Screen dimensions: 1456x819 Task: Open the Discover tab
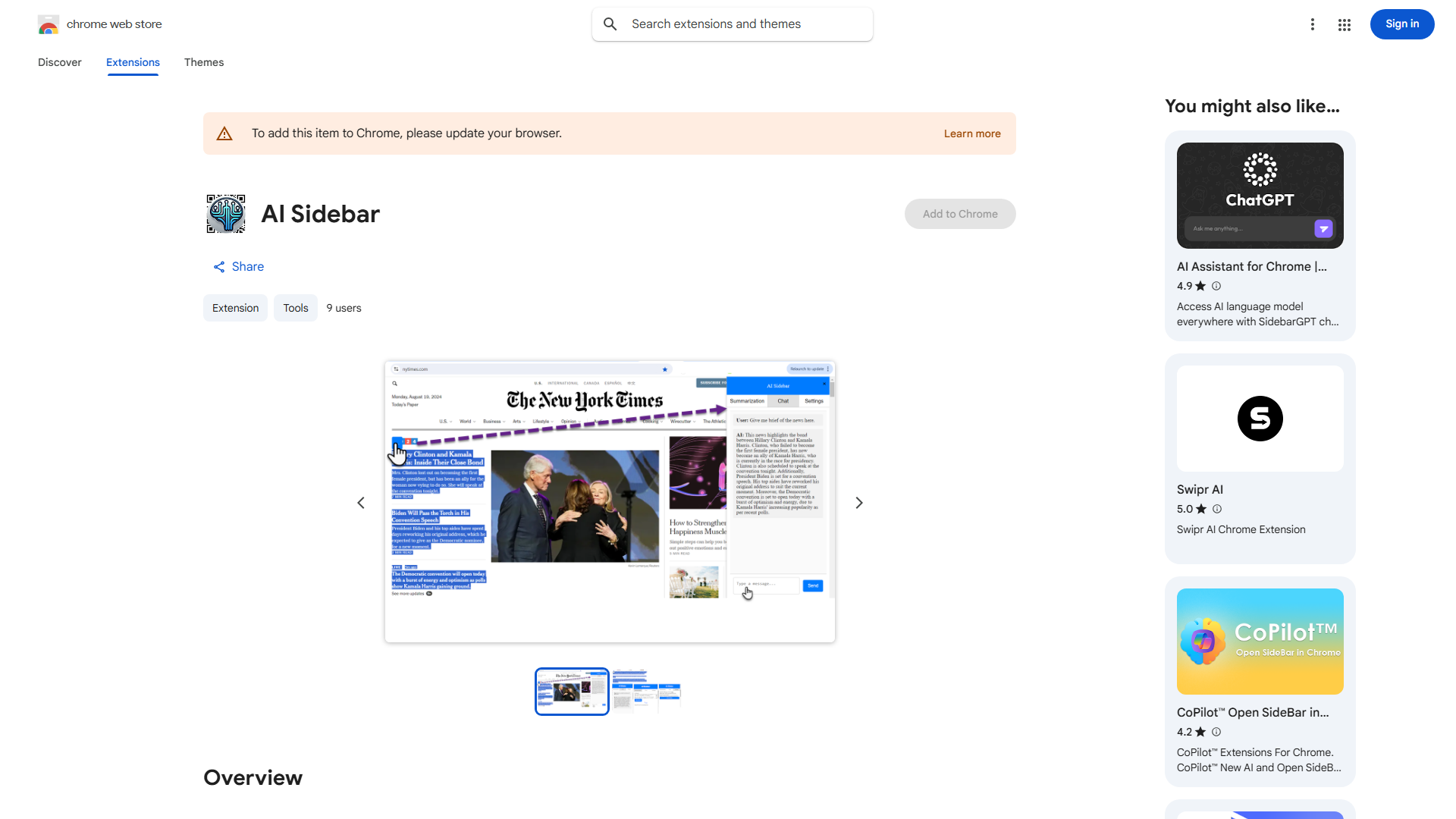pyautogui.click(x=59, y=62)
